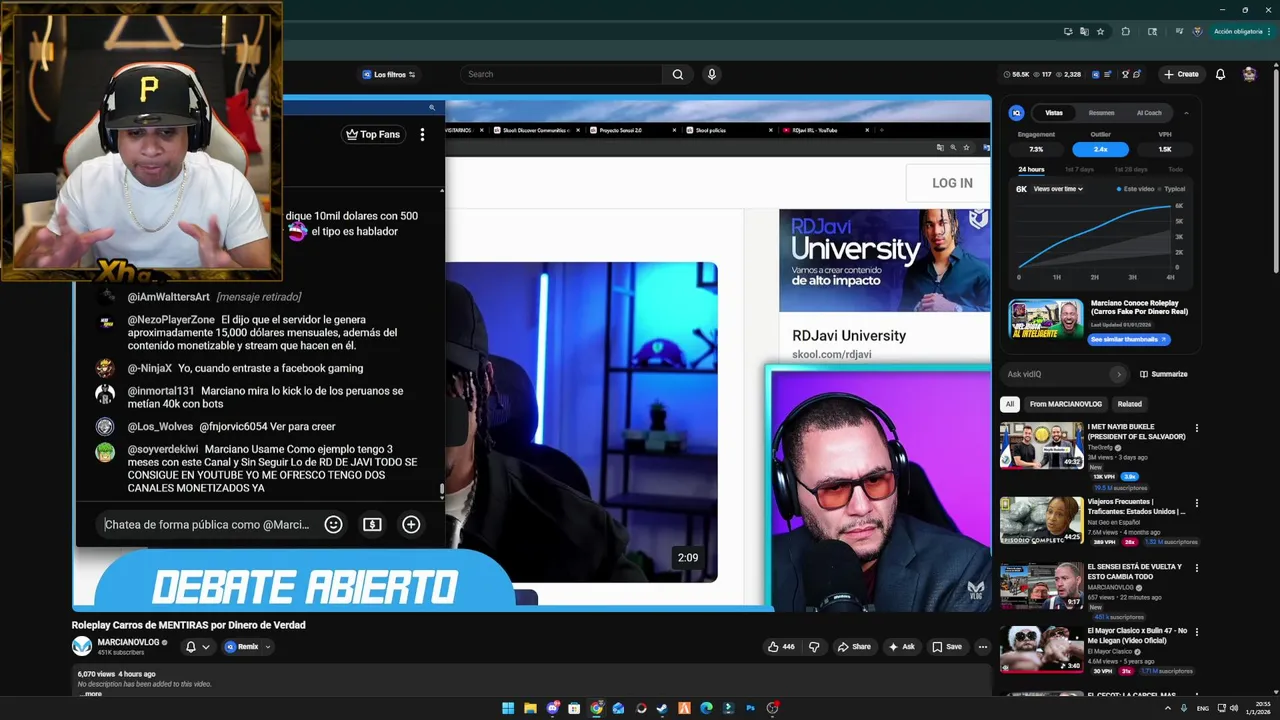Open the account avatar menu
The image size is (1280, 720).
[x=1249, y=74]
